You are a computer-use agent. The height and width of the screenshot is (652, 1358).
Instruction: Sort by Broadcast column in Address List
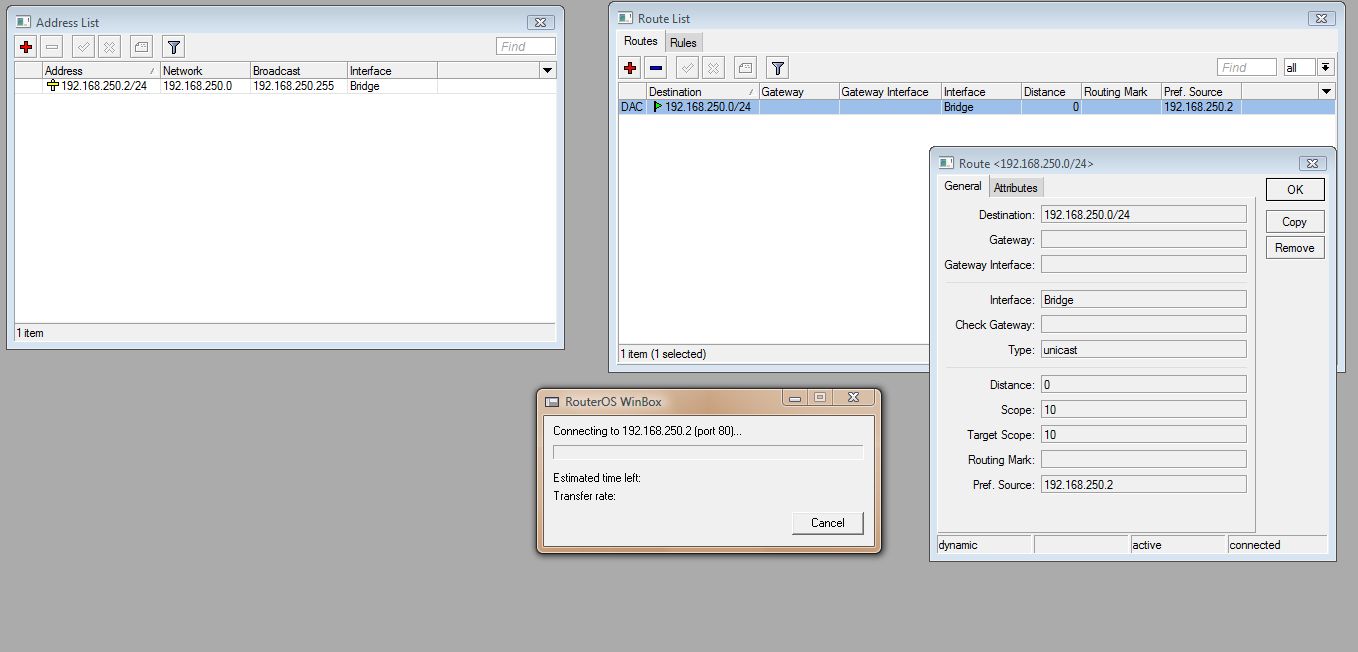coord(298,71)
